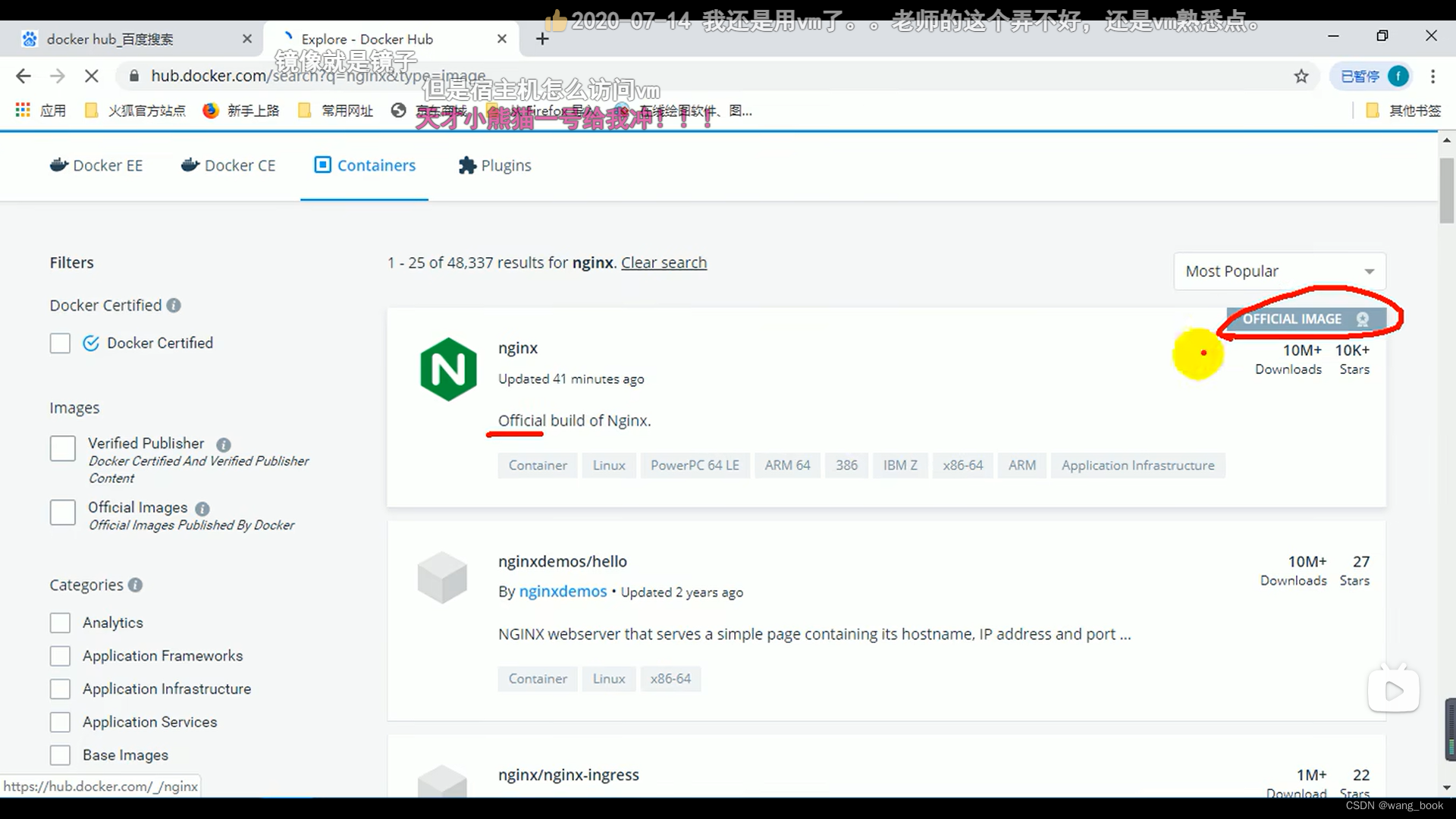Click the Clear search link

(664, 262)
